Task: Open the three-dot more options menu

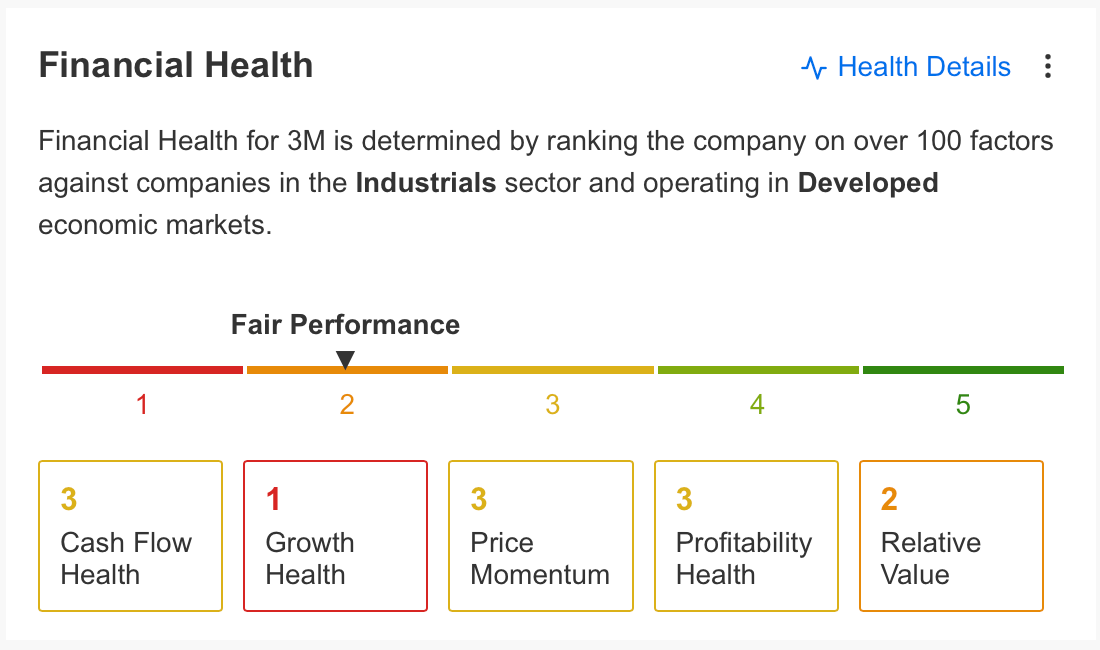Action: click(1047, 67)
